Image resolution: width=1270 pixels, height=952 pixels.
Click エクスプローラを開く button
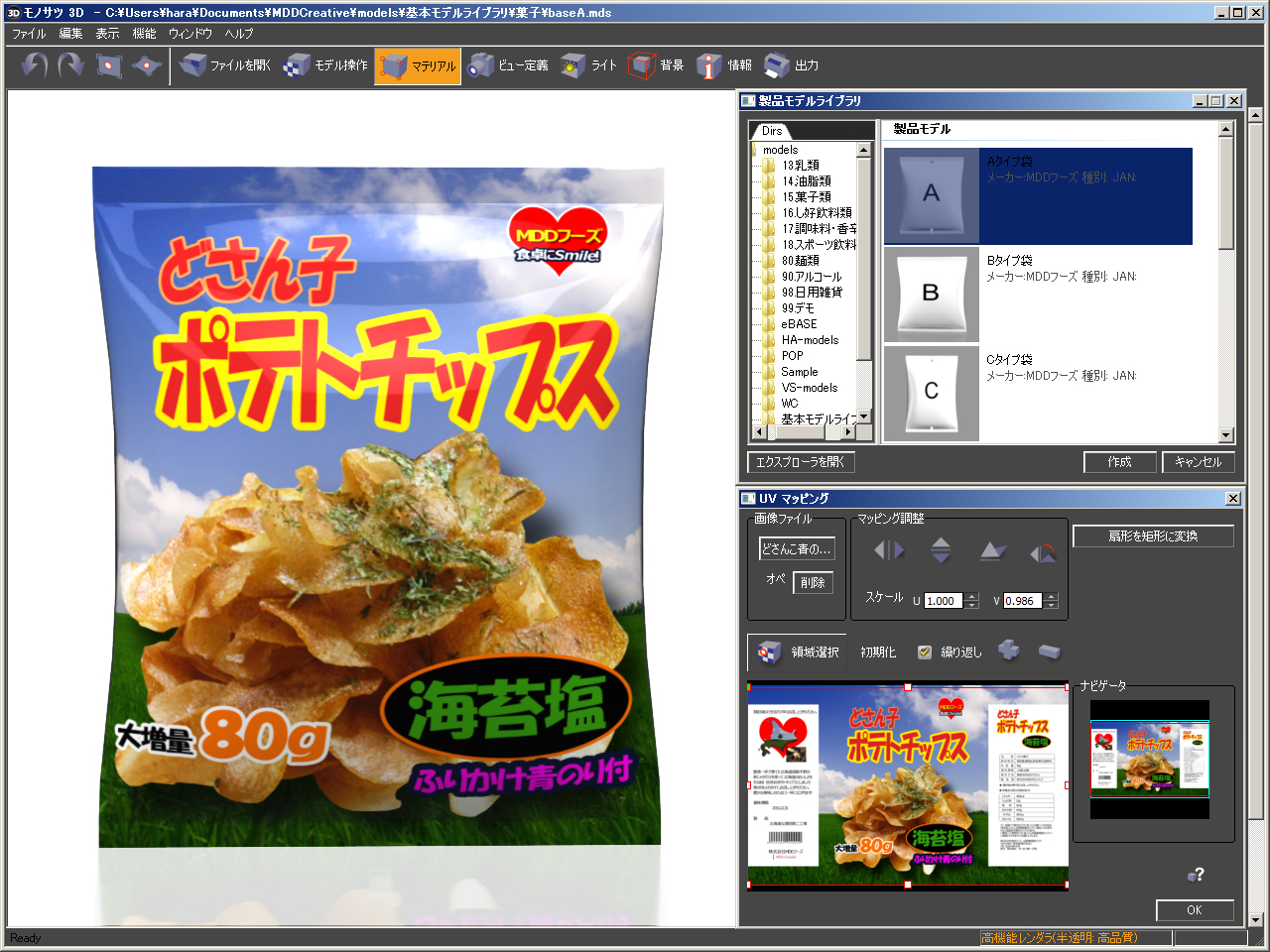(x=800, y=462)
